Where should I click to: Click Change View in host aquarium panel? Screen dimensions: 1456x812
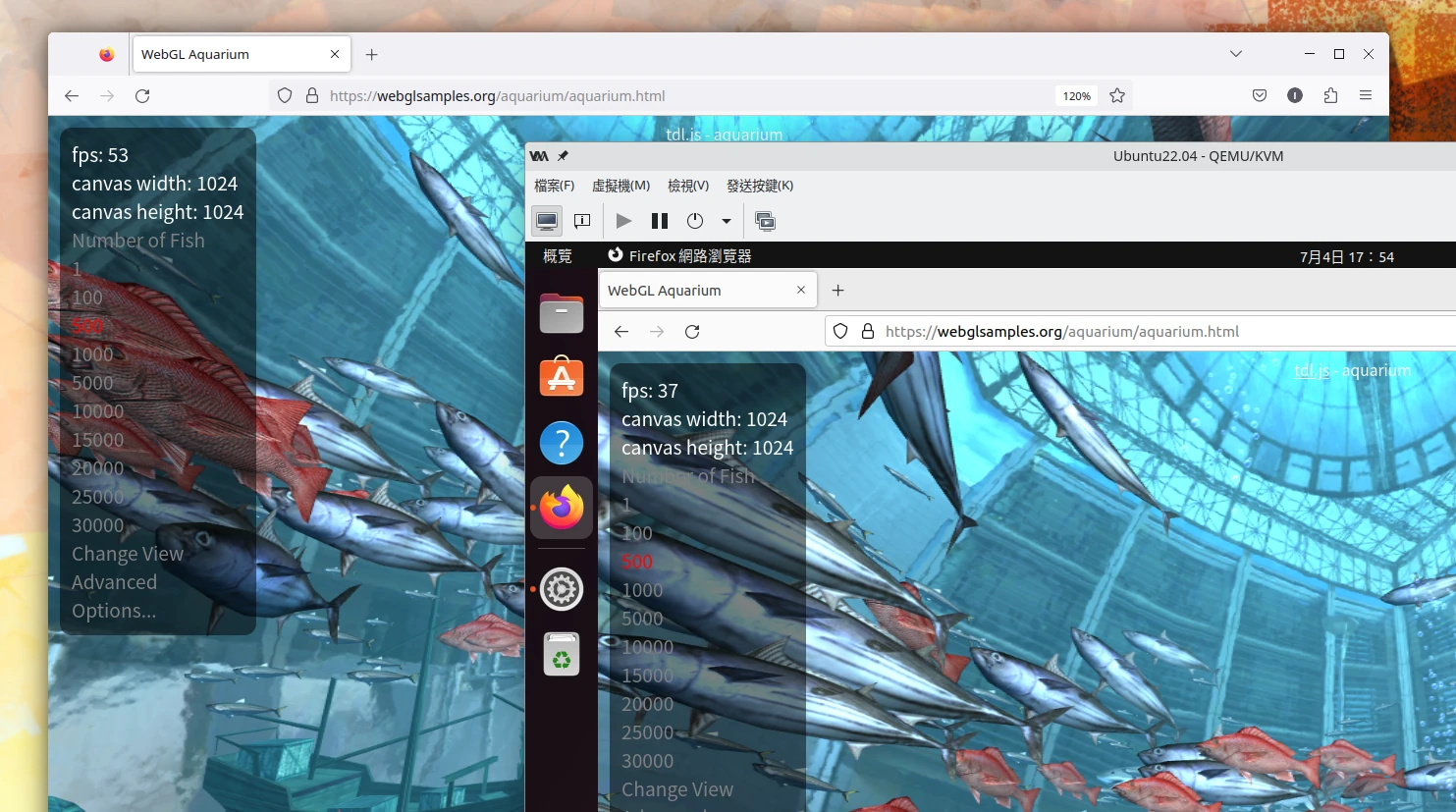[128, 554]
